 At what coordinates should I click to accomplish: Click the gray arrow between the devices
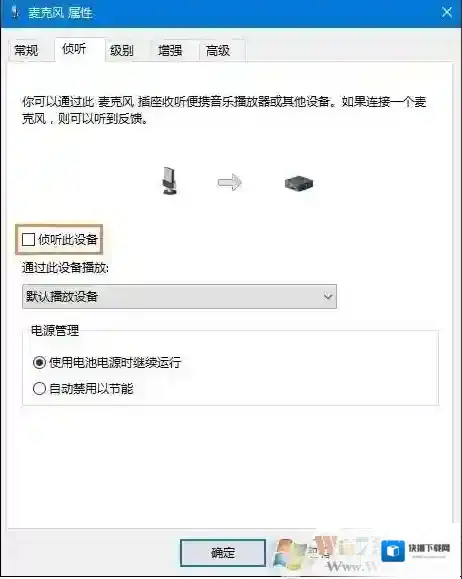click(x=229, y=182)
